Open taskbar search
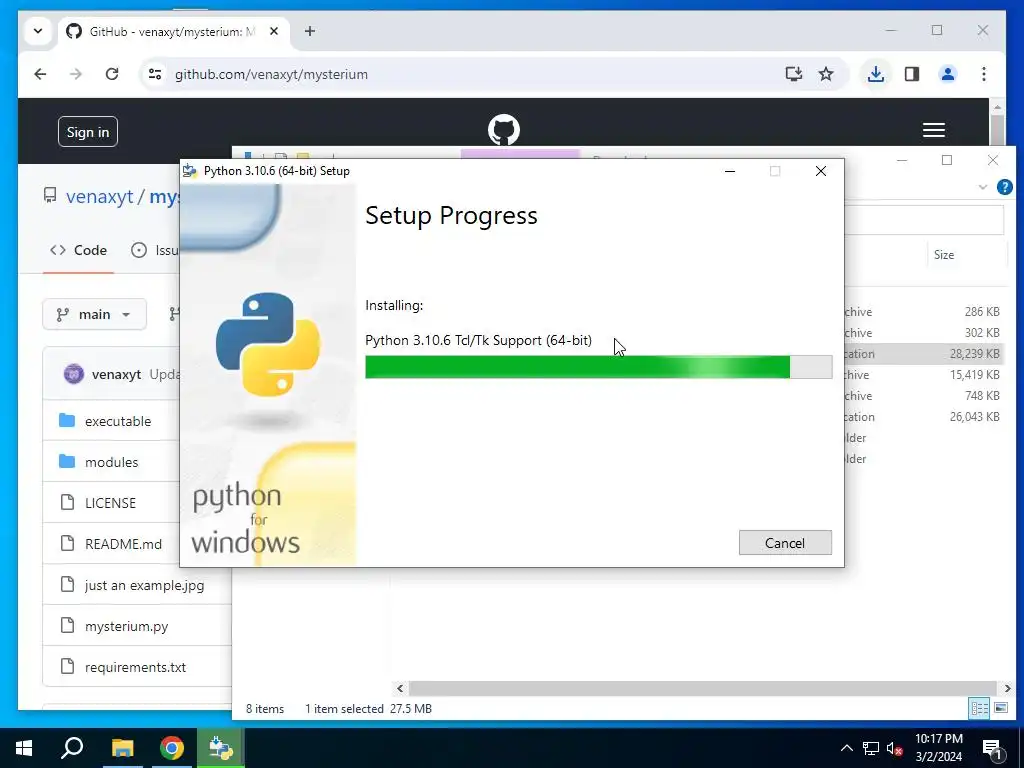1024x768 pixels. 72,748
